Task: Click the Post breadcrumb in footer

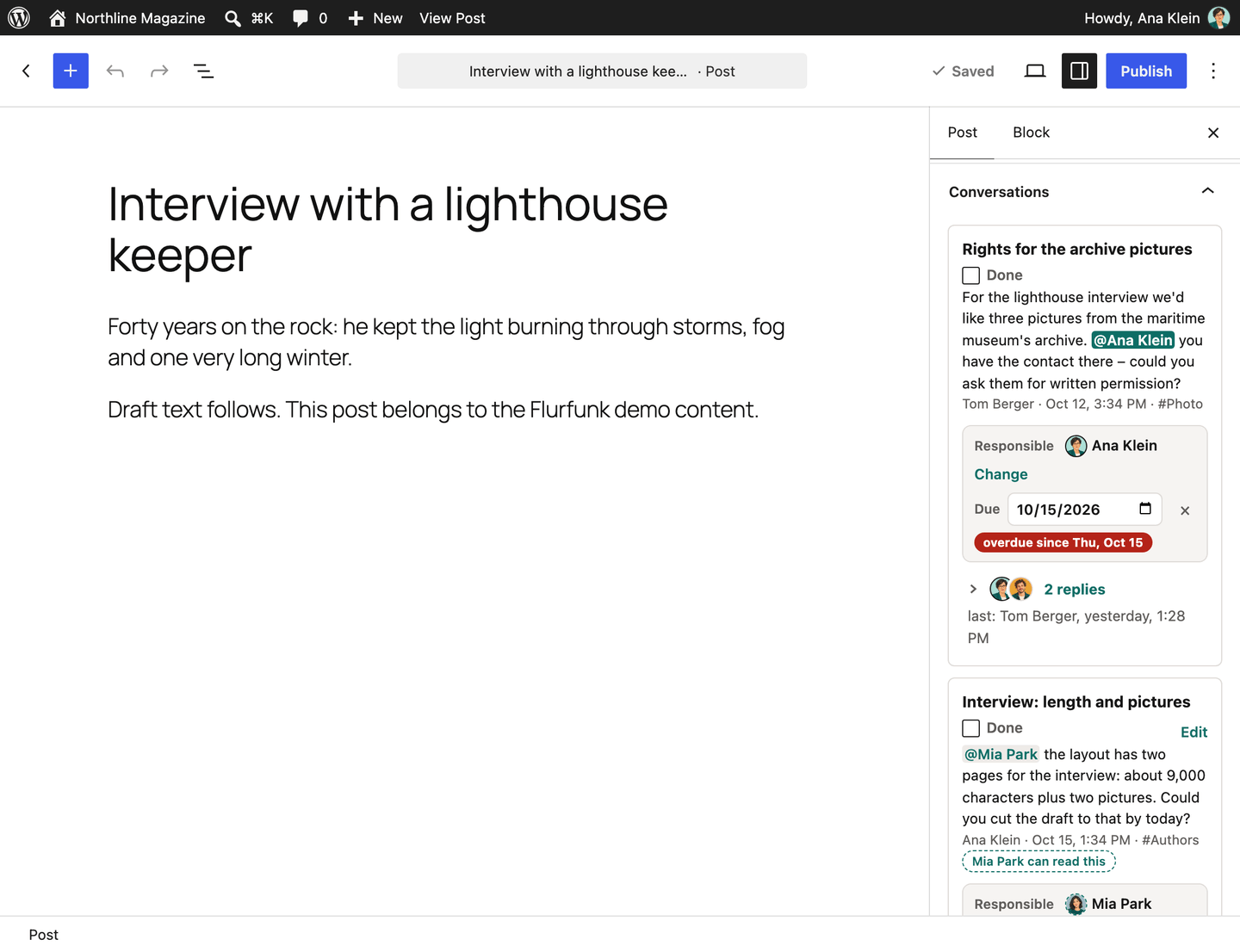Action: 44,935
